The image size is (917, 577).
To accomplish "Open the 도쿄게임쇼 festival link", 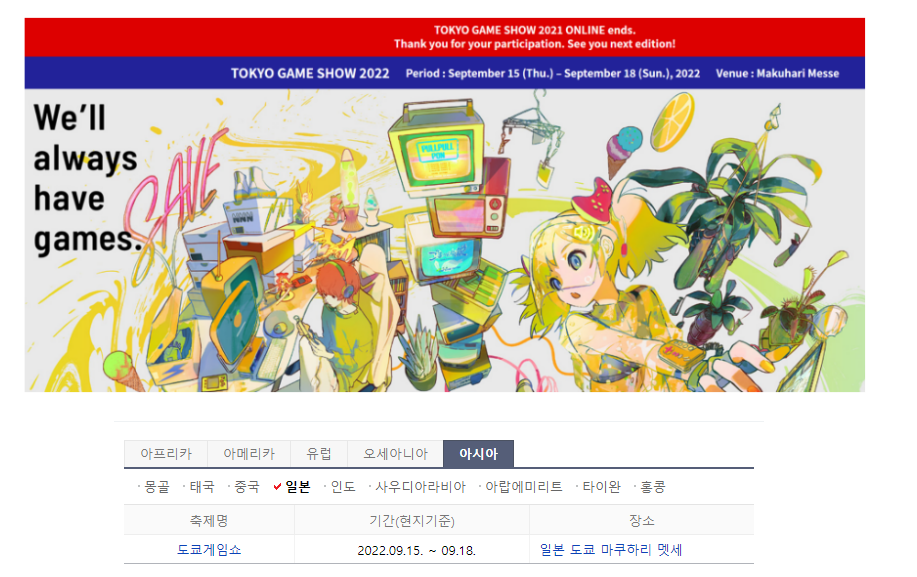I will (209, 550).
